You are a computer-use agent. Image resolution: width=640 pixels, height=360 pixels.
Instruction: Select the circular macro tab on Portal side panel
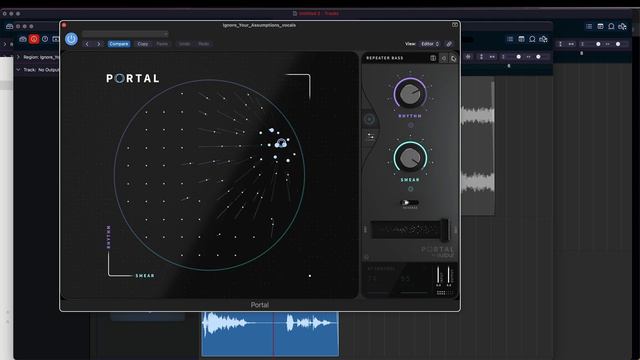369,119
